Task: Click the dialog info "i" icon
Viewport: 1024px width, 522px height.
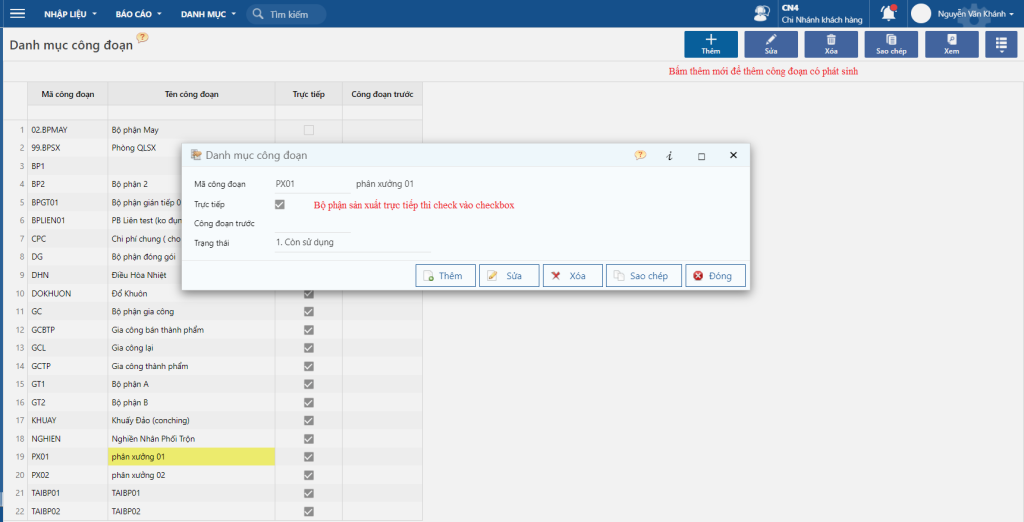Action: tap(669, 155)
